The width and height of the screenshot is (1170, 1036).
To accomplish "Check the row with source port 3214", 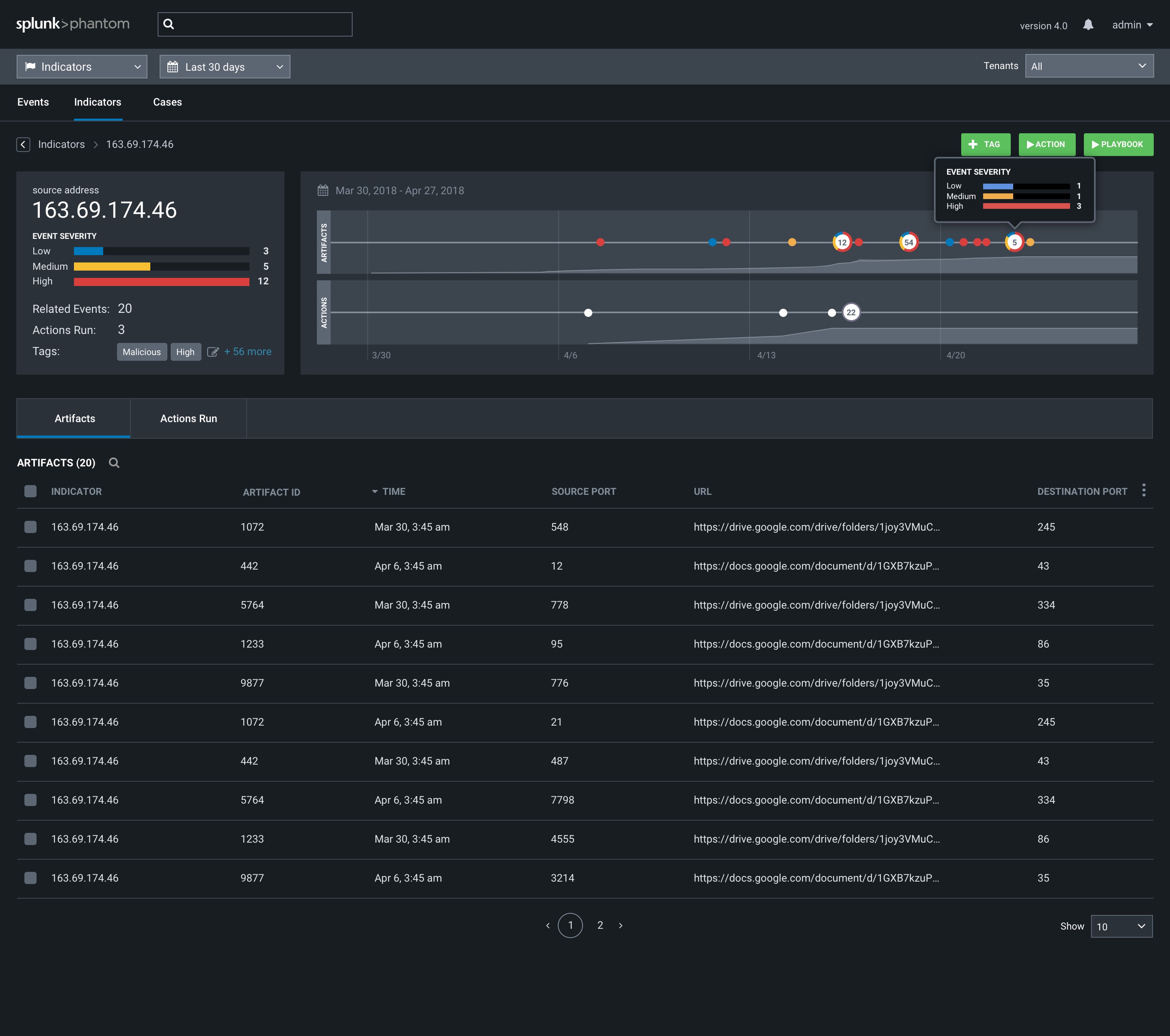I will pos(30,878).
